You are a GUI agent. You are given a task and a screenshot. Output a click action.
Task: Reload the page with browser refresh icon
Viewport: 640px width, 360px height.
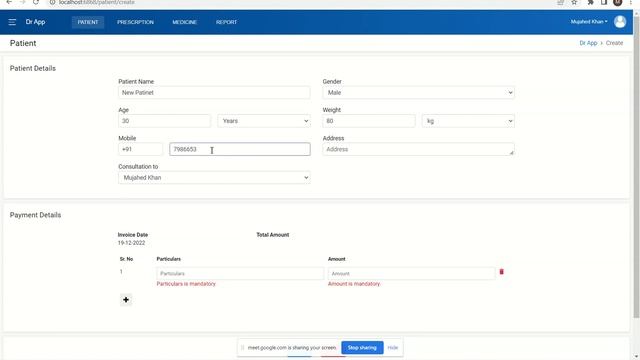click(36, 2)
